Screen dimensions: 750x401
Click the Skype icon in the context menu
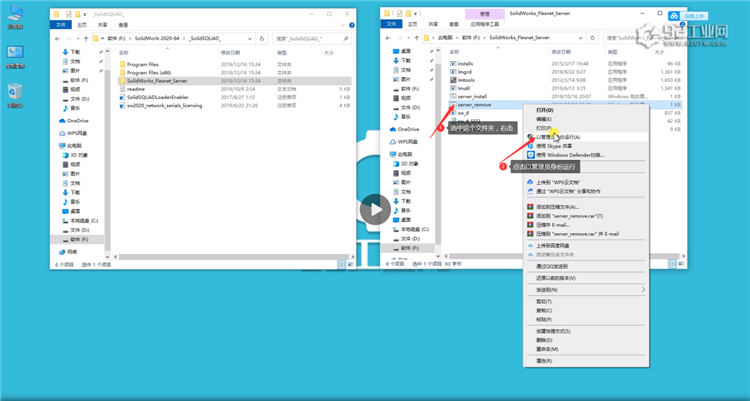tap(530, 146)
